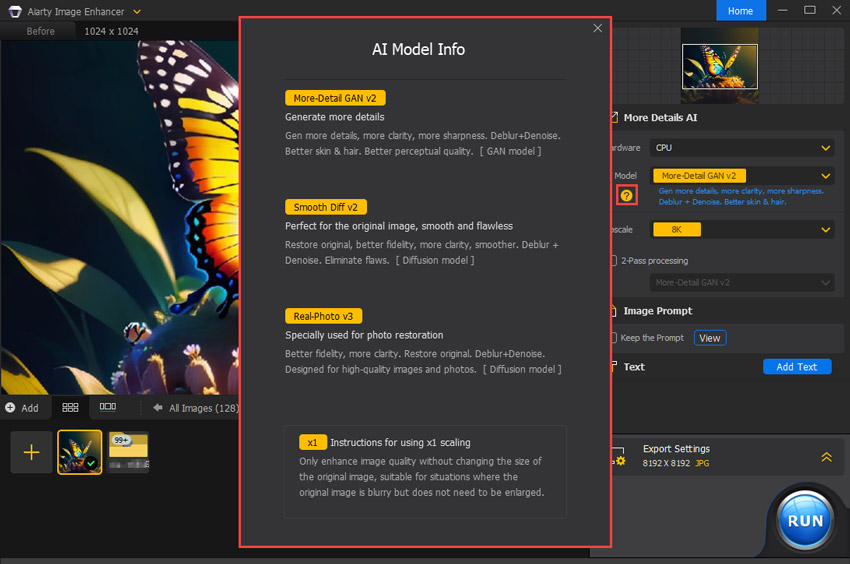Click the AI Model Info dialog title

click(418, 49)
